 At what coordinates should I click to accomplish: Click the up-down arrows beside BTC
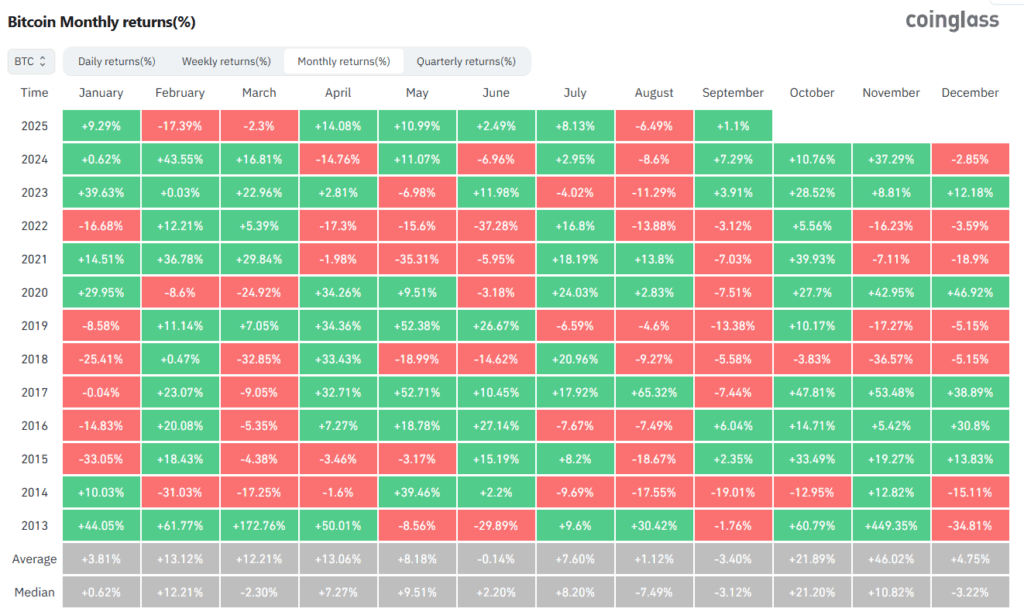pyautogui.click(x=44, y=61)
